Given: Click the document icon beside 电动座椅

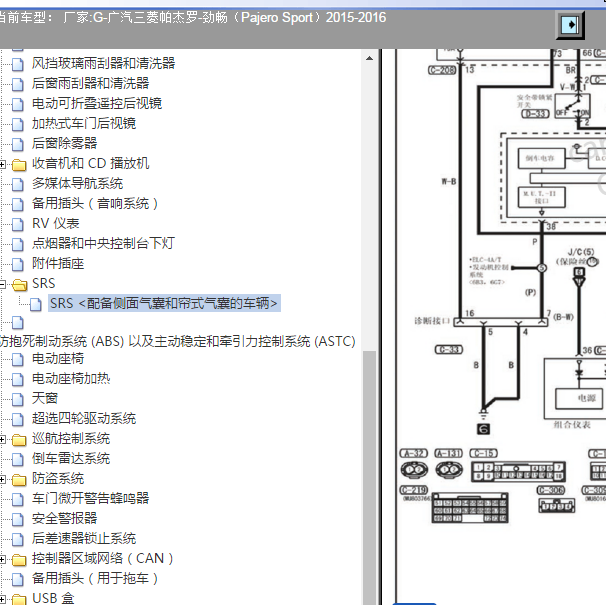Looking at the screenshot, I should click(18, 360).
